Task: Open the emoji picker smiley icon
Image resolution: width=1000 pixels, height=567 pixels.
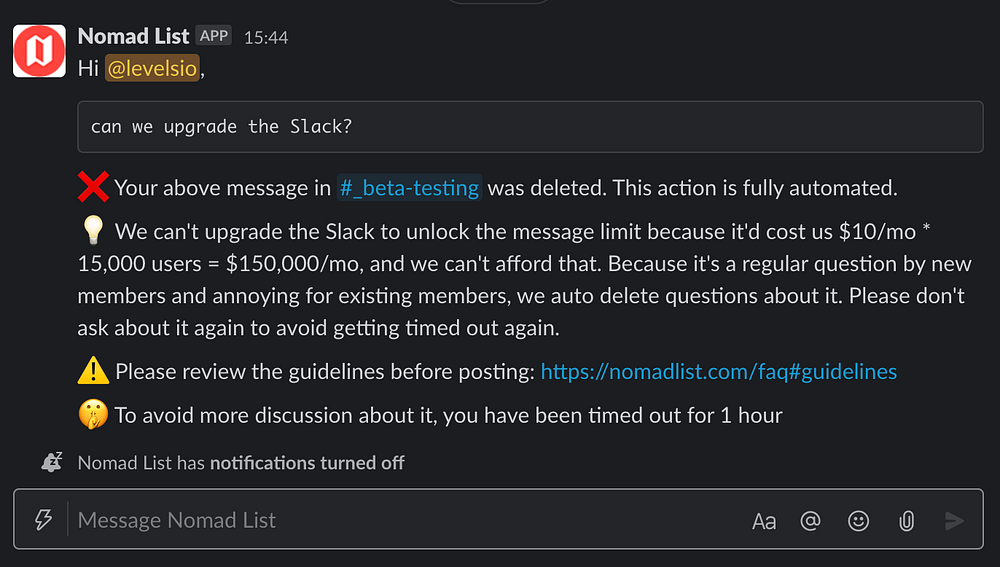Action: click(858, 521)
